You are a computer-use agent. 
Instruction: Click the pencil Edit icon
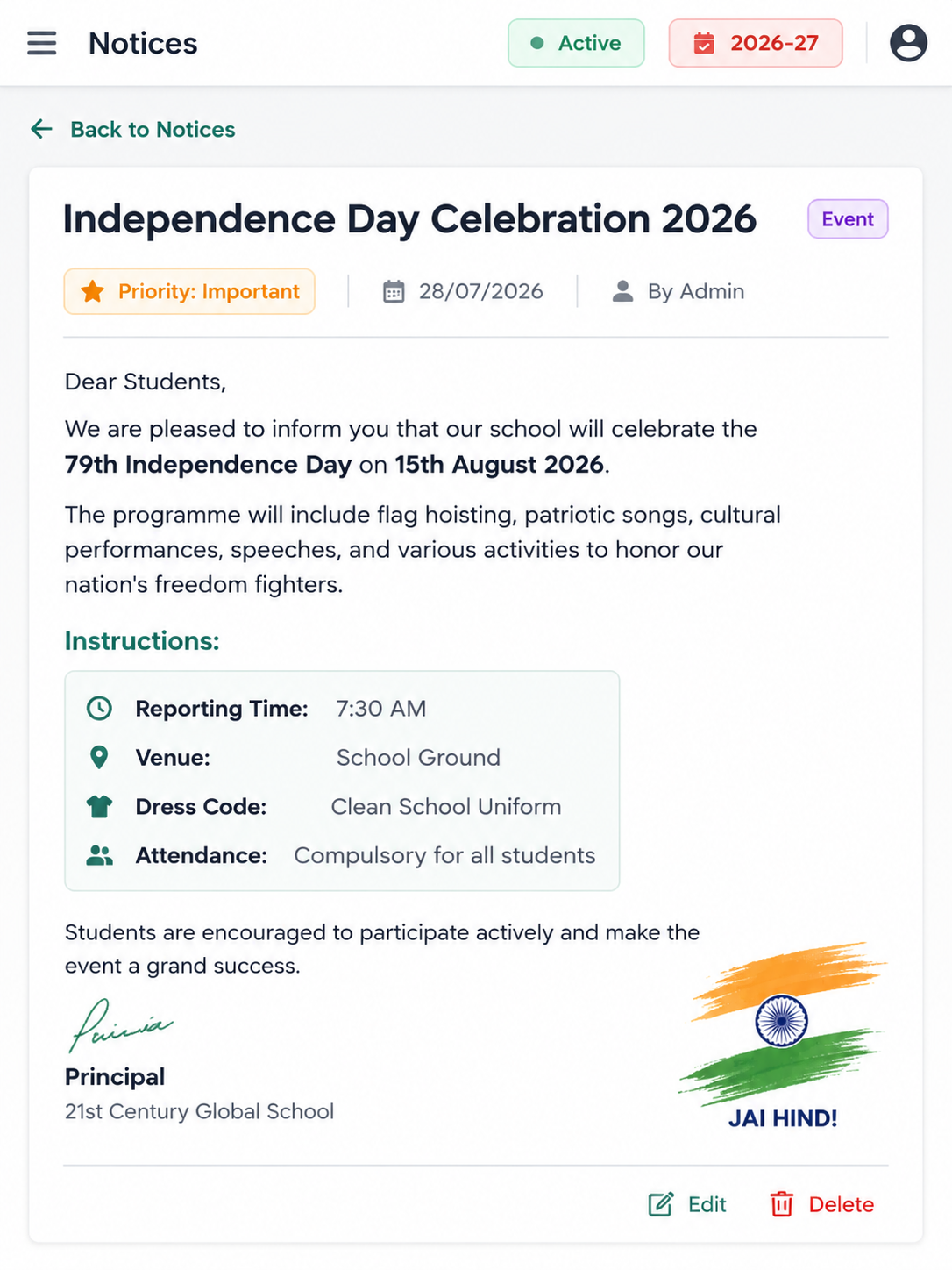coord(660,1204)
